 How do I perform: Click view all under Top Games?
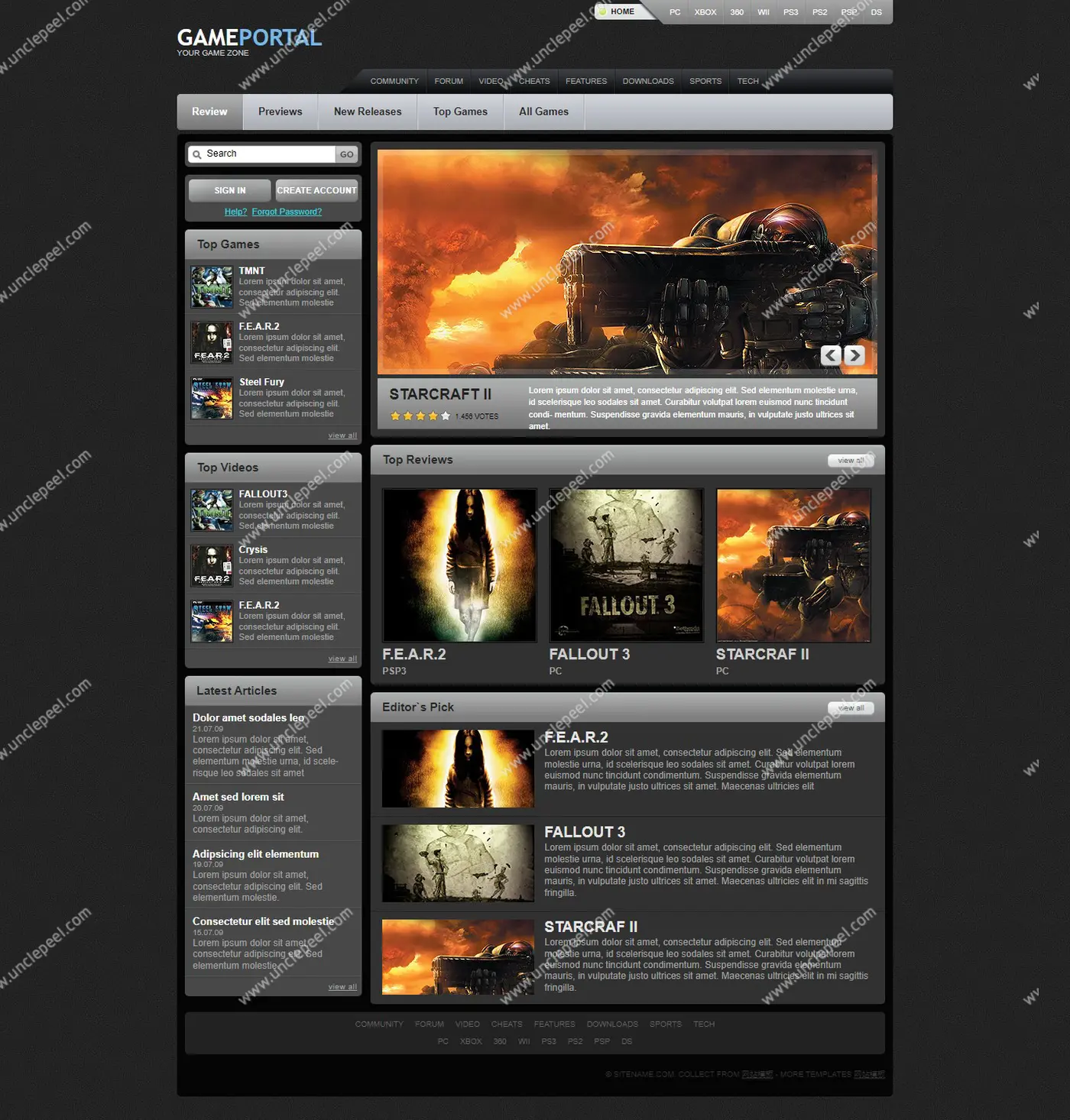pyautogui.click(x=342, y=435)
